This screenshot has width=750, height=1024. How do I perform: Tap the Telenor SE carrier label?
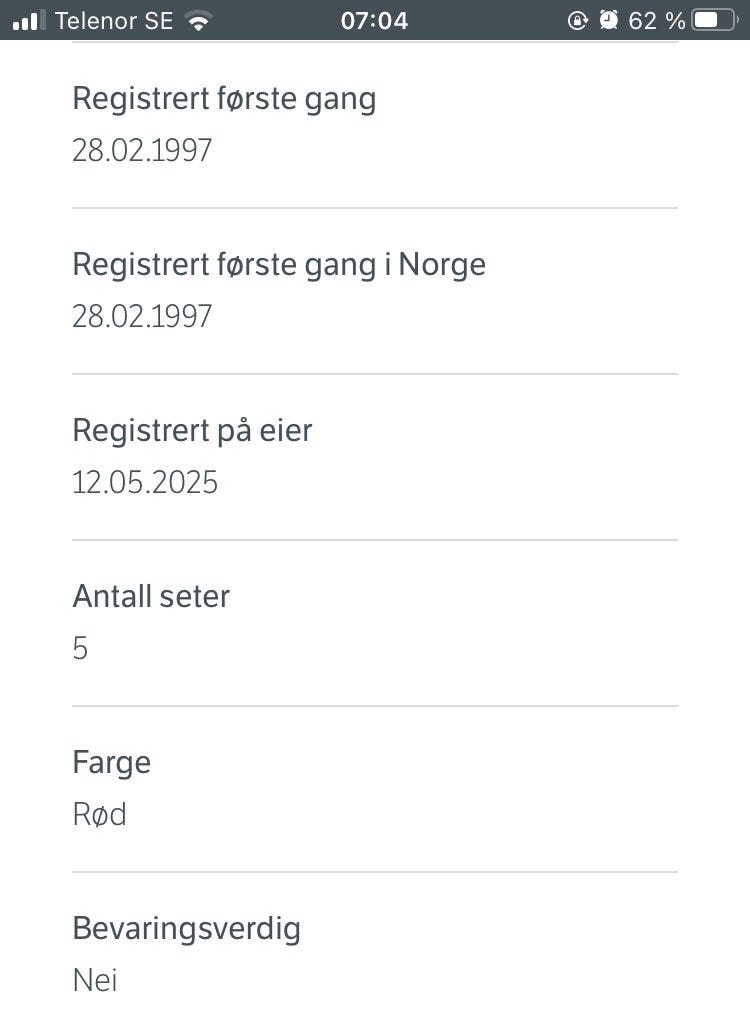click(x=114, y=21)
